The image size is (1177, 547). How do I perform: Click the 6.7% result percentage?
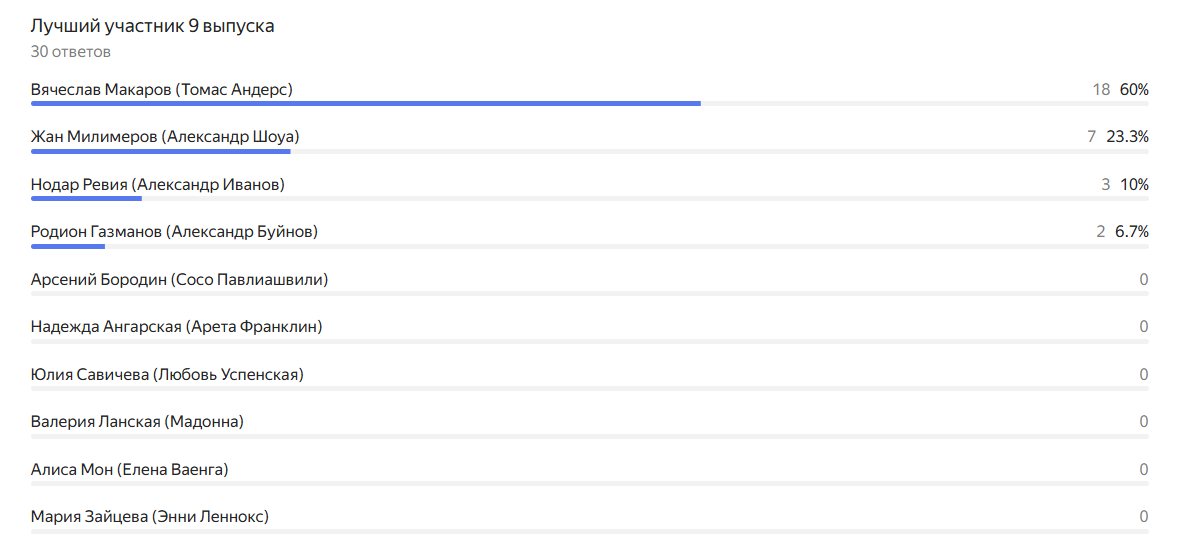tap(1132, 232)
